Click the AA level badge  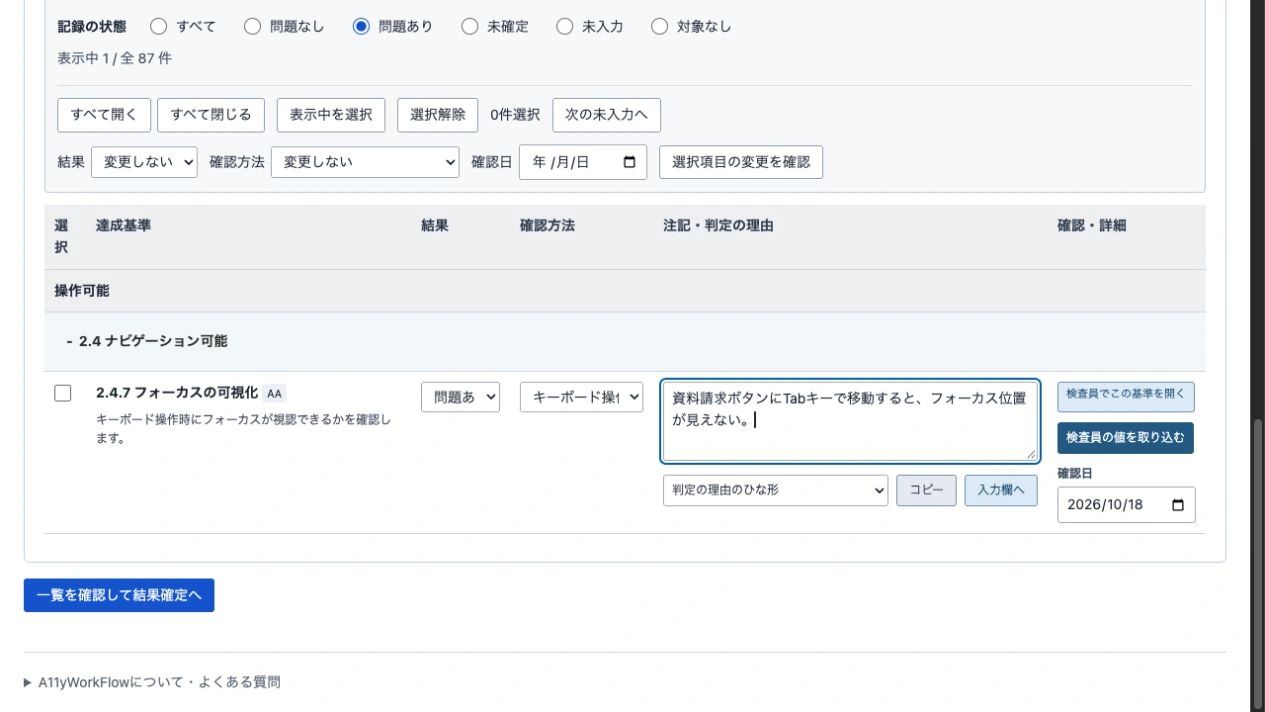point(275,393)
